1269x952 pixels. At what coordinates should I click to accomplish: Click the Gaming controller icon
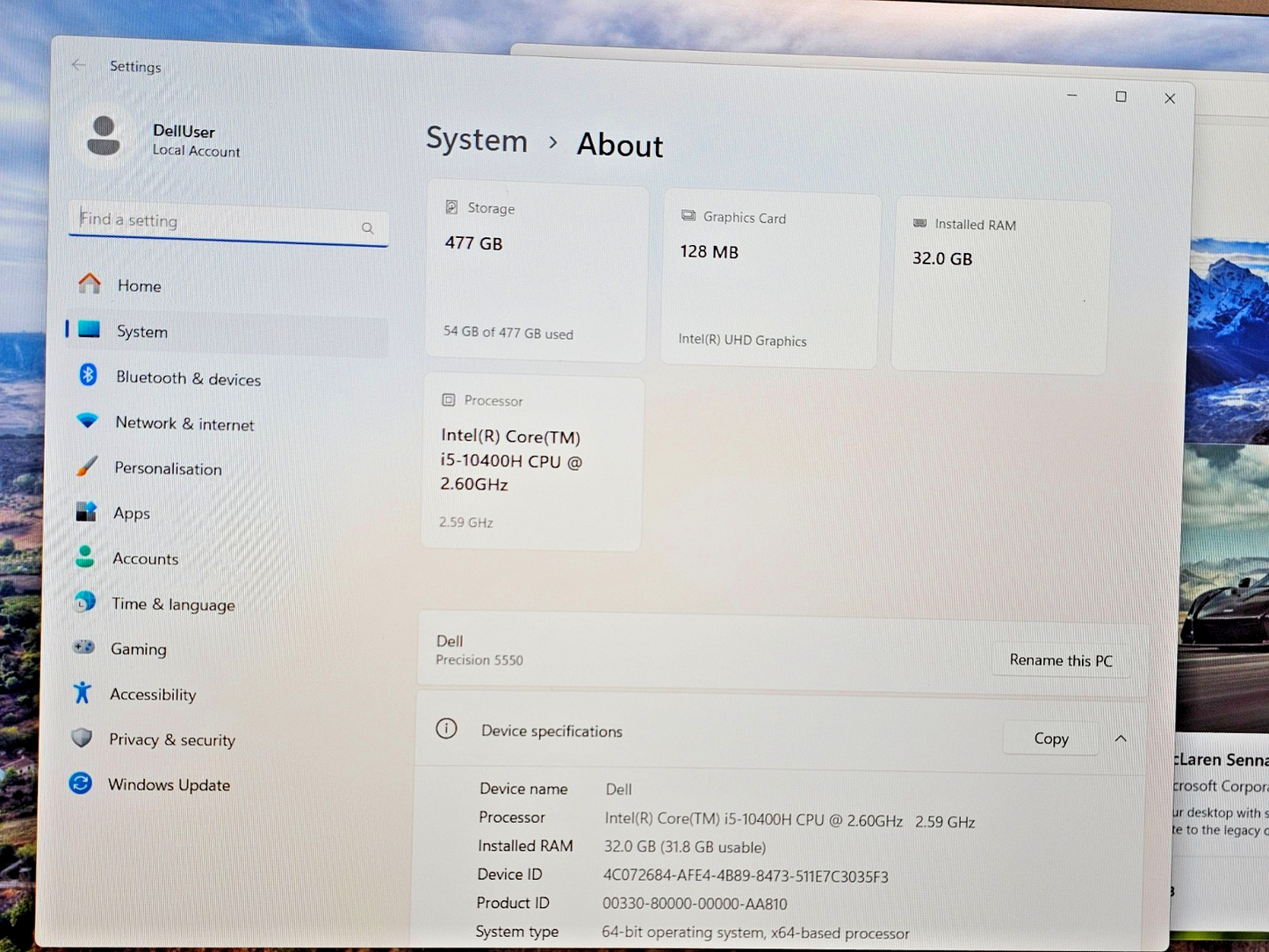click(x=84, y=647)
